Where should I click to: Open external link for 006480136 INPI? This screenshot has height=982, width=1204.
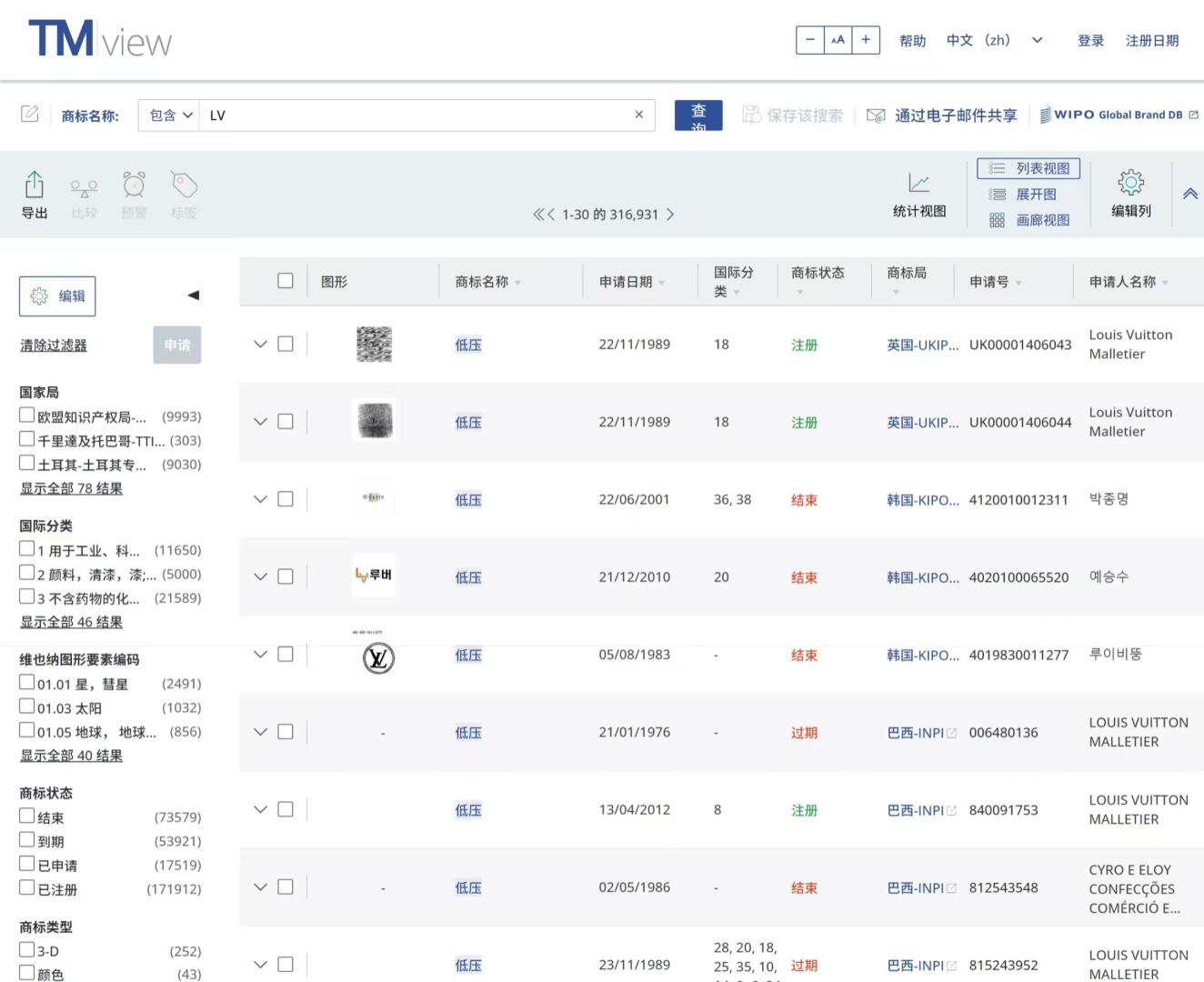pos(951,733)
